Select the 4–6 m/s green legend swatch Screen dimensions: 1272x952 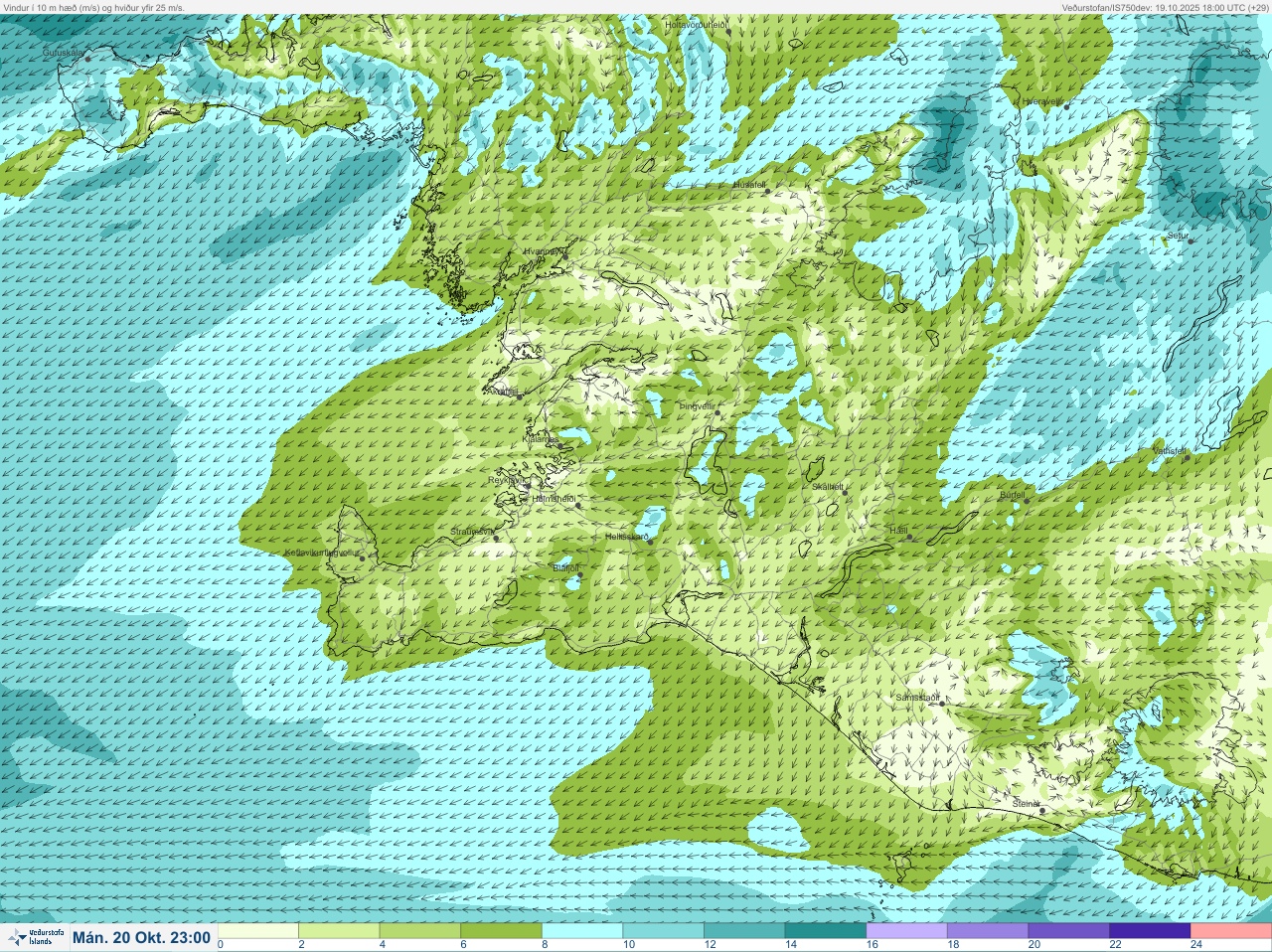420,931
